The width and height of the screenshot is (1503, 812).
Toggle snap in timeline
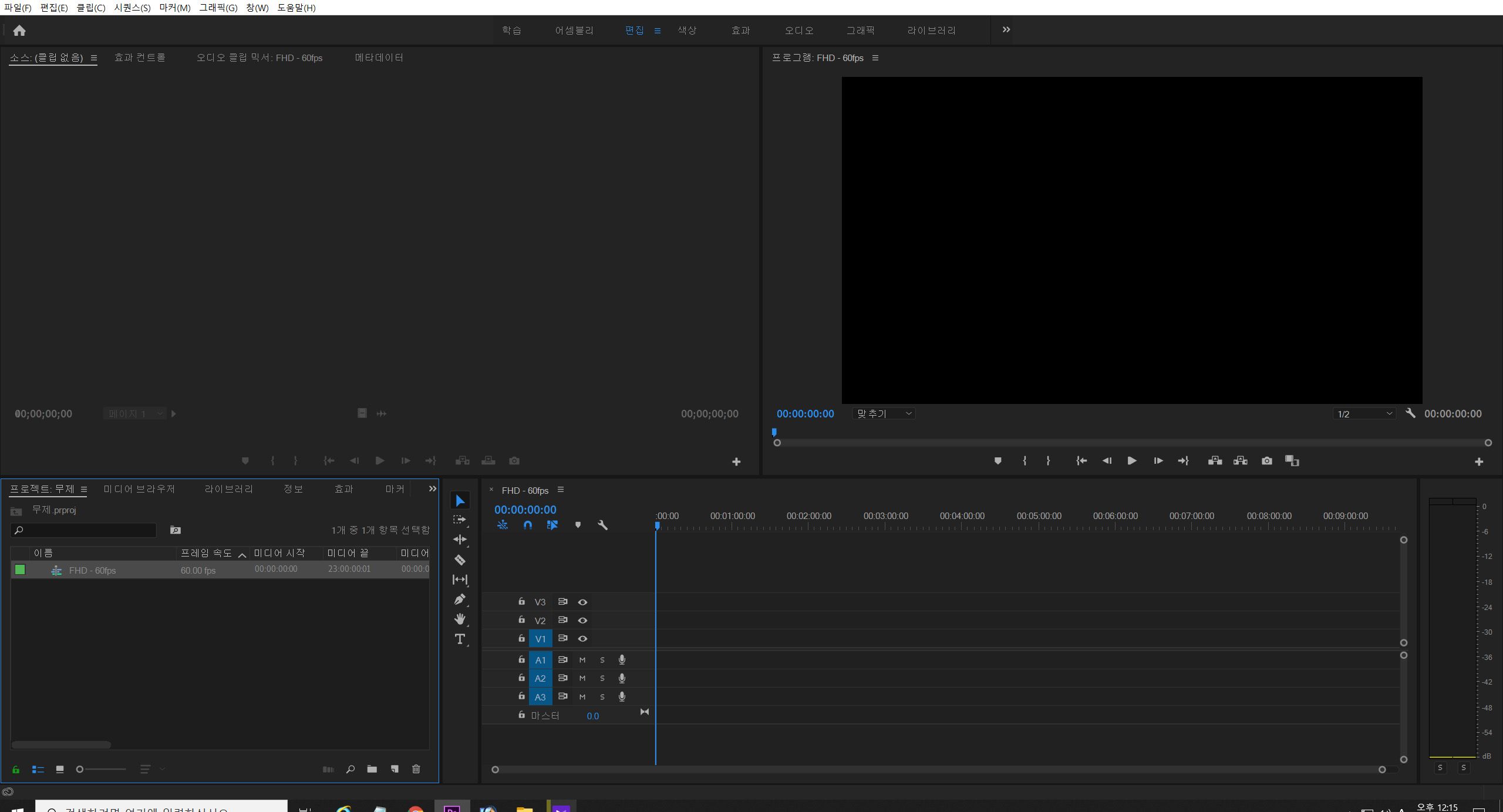click(x=527, y=525)
